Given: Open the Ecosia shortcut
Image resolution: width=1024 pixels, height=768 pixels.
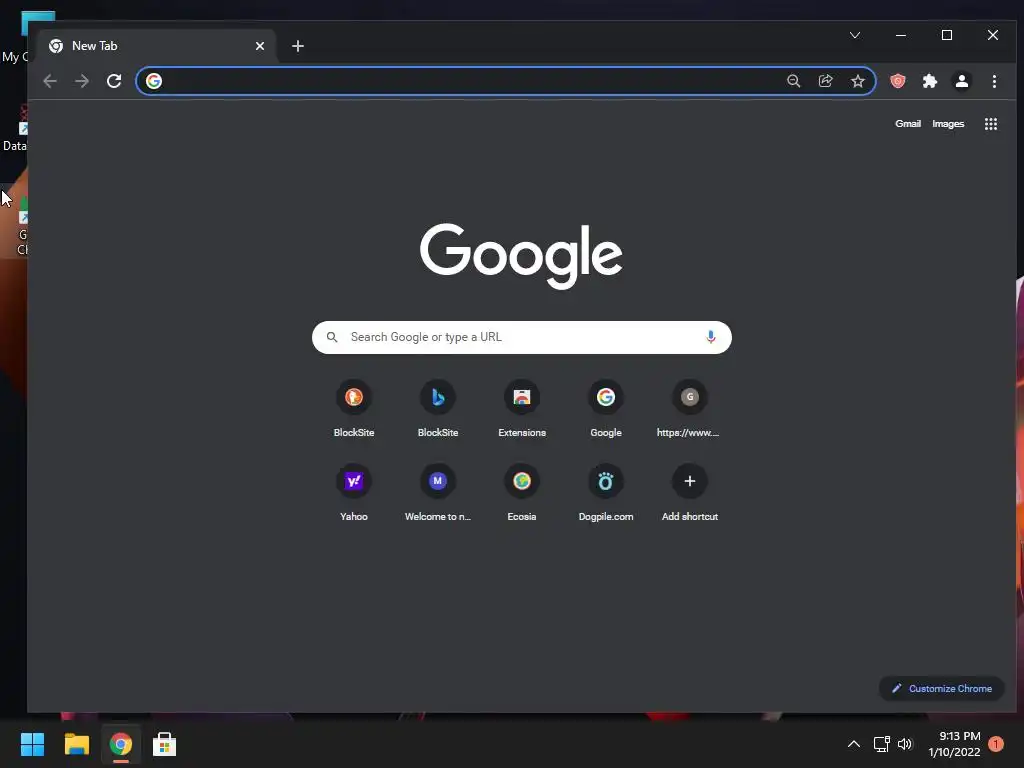Looking at the screenshot, I should point(522,492).
